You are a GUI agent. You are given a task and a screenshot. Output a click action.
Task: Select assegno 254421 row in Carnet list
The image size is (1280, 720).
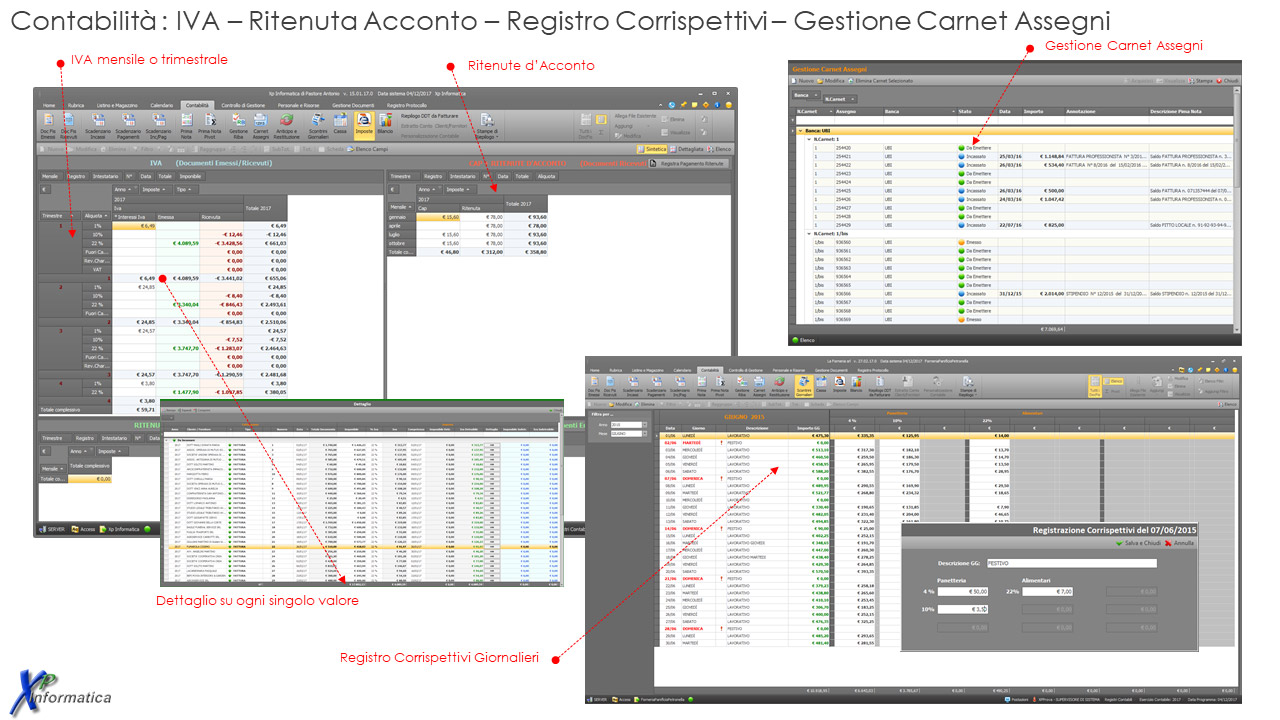(1022, 156)
